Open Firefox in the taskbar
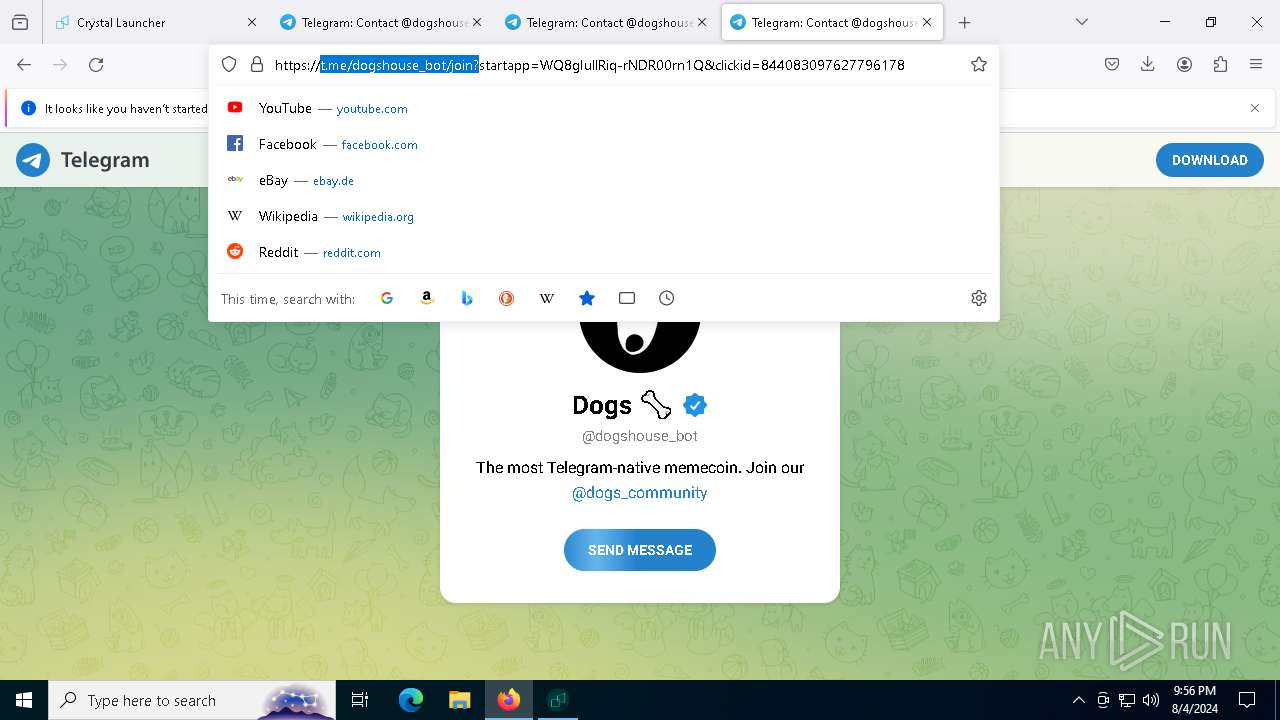Screen dimensions: 1280x720 (508, 700)
